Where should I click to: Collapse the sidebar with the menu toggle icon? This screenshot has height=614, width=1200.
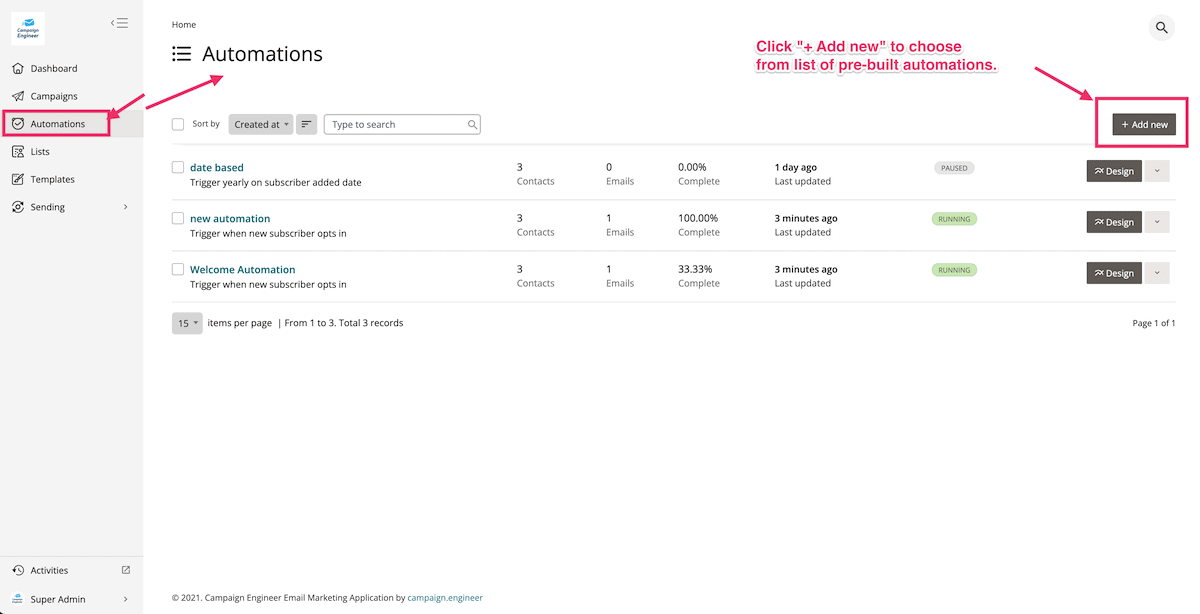[x=119, y=23]
